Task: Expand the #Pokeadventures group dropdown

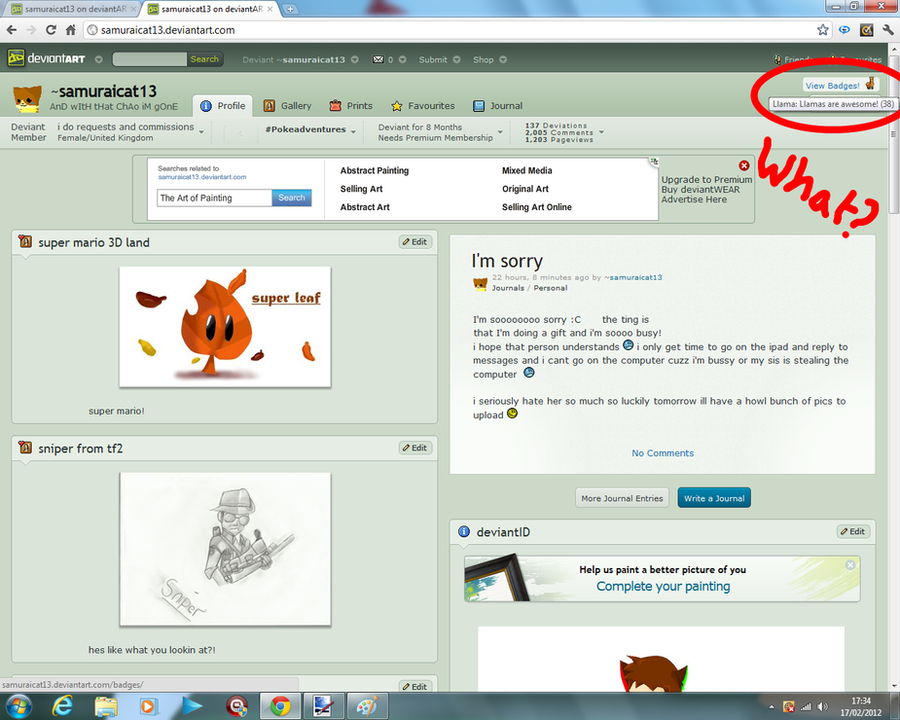Action: (x=353, y=132)
